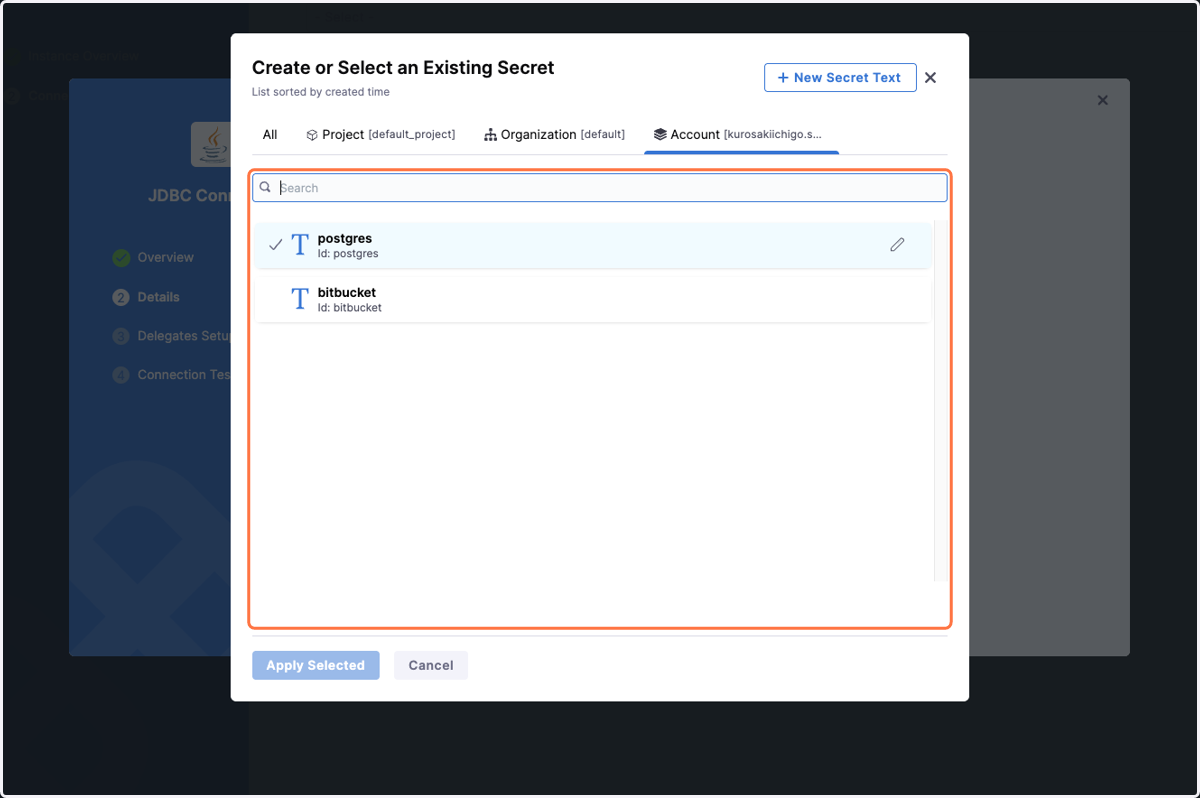Click checkmark selection indicator on postgres row

(275, 245)
